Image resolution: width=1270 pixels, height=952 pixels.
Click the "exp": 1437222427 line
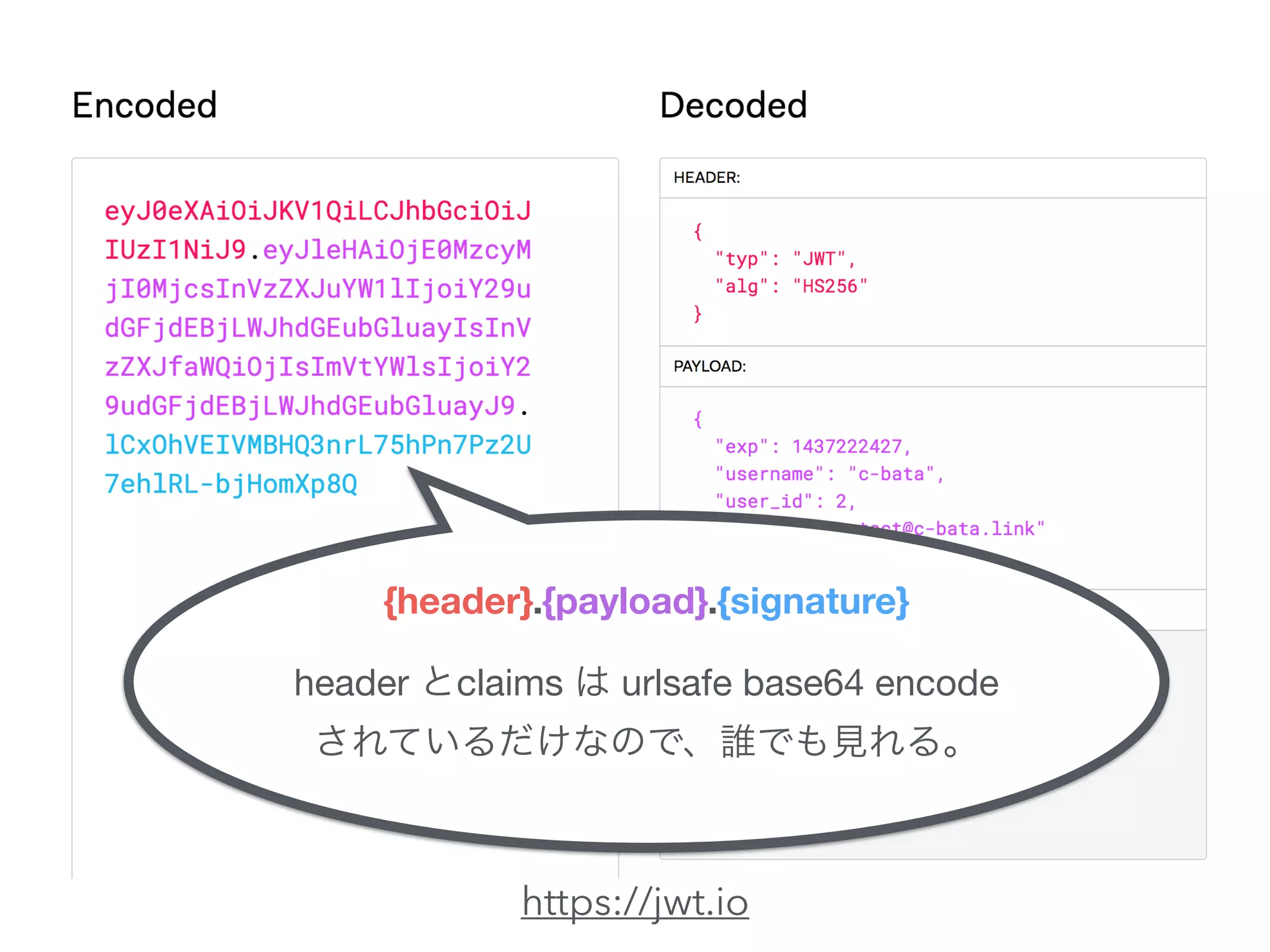click(812, 446)
